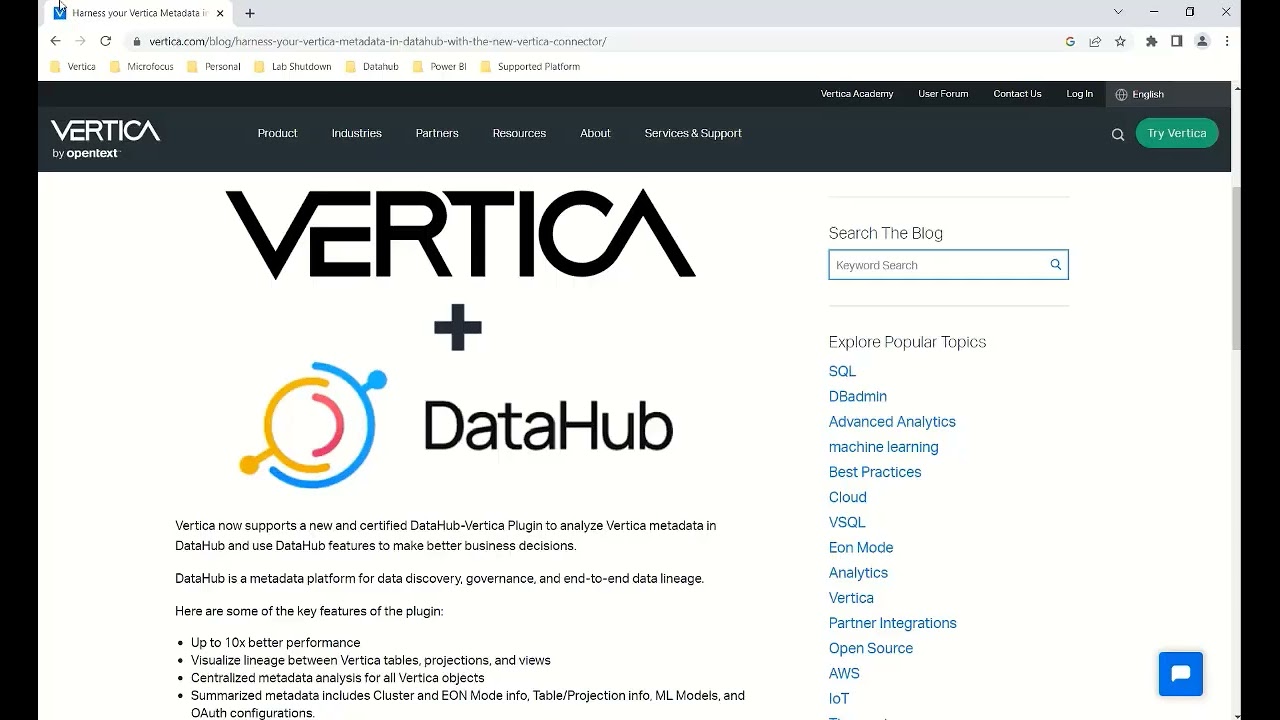Open the Industries menu
This screenshot has width=1280, height=720.
pos(357,133)
